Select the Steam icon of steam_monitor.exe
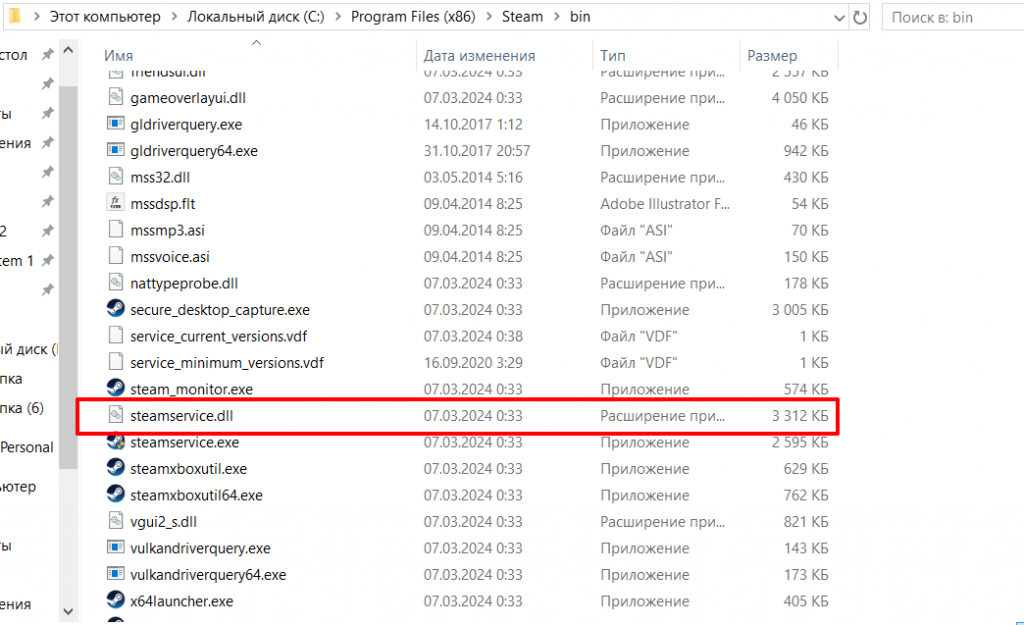The width and height of the screenshot is (1024, 625). 116,389
